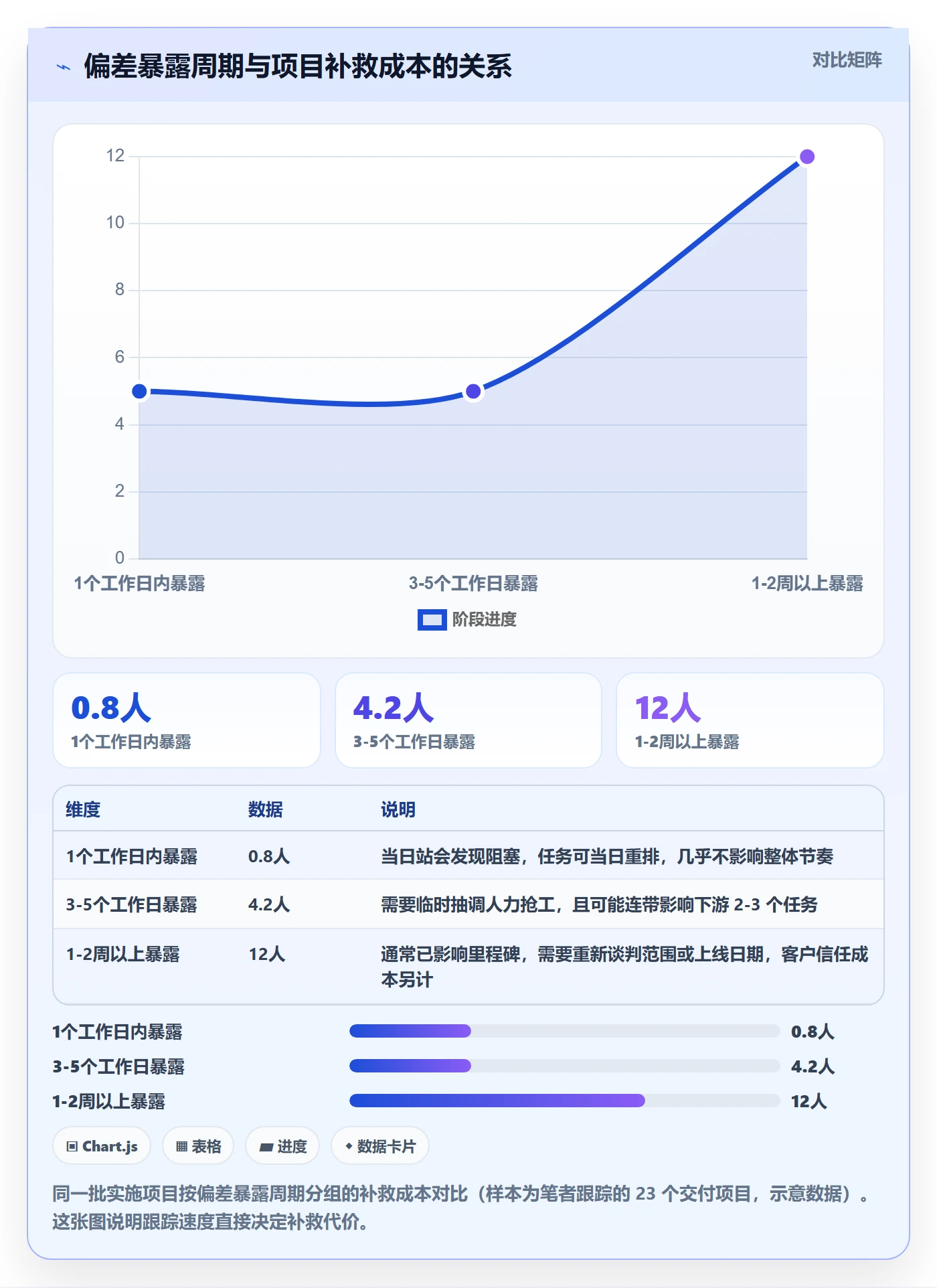
Task: Toggle the 阶段进度 legend swatch
Action: (432, 620)
